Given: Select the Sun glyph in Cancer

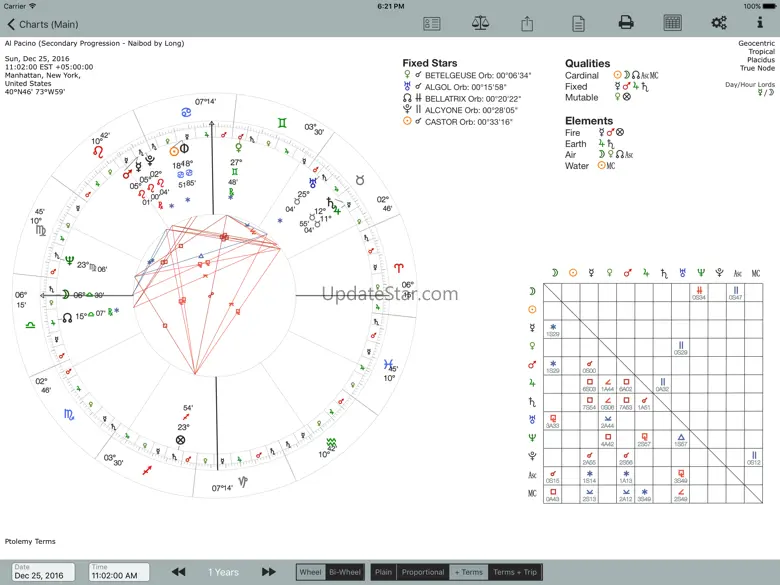Looking at the screenshot, I should coord(174,151).
